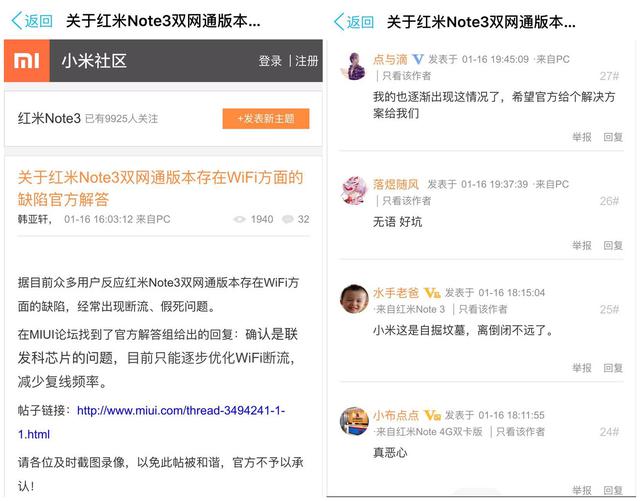Open the miui.com thread link
The width and height of the screenshot is (640, 501).
tap(151, 422)
